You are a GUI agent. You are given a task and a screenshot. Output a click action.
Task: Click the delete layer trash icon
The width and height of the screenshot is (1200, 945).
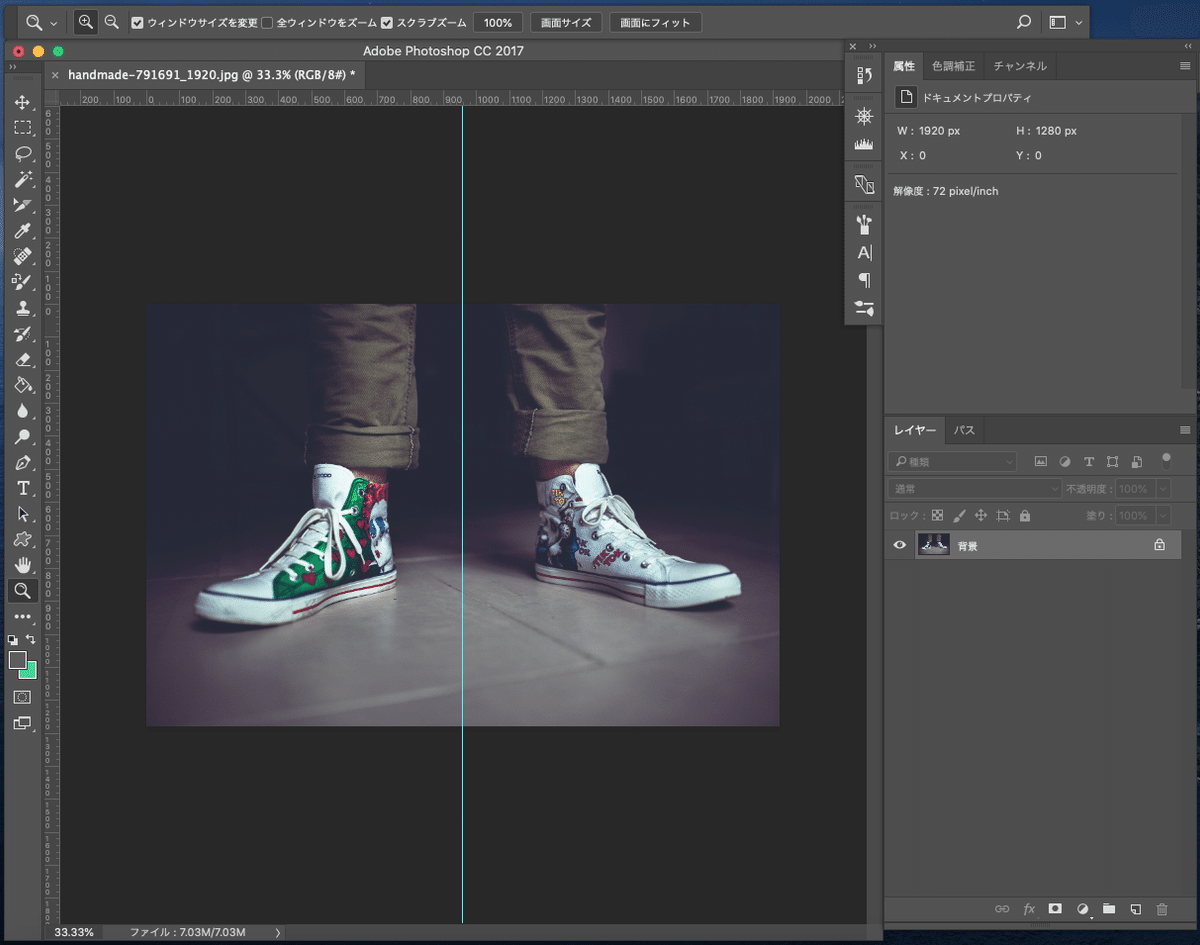1161,909
